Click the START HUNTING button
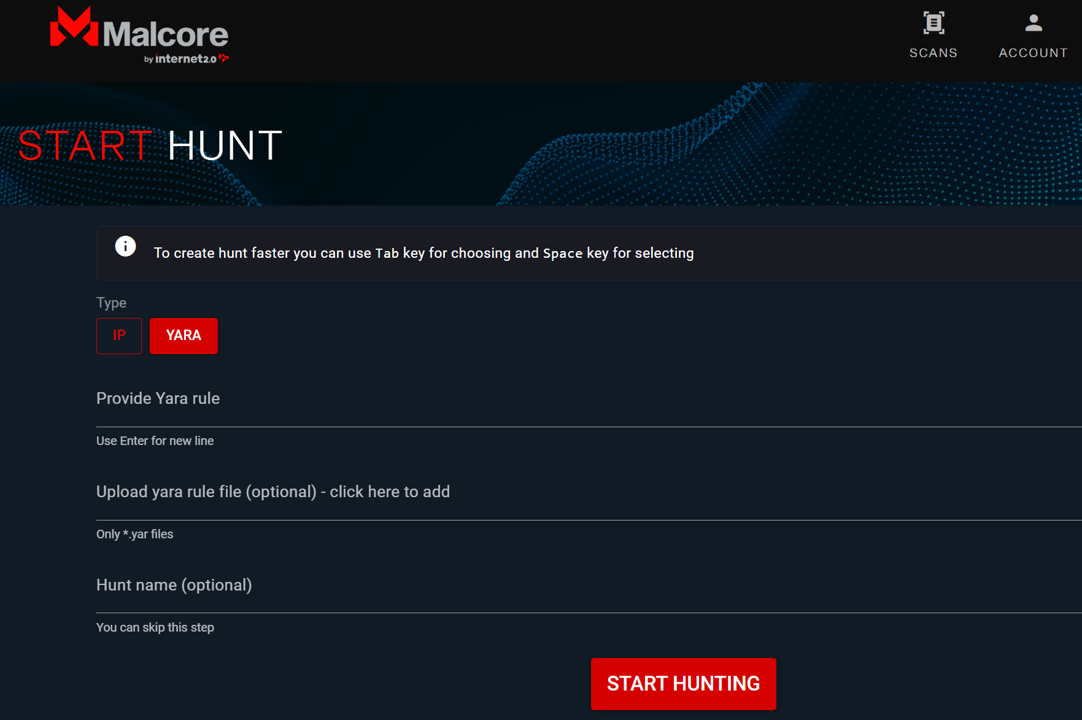 pos(683,683)
